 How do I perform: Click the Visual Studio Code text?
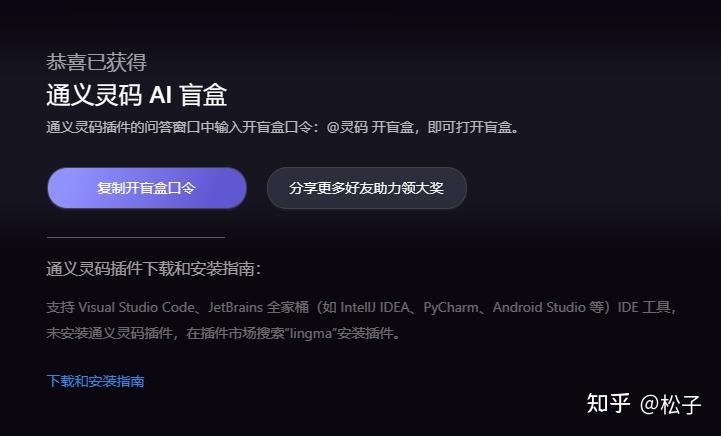[137, 307]
